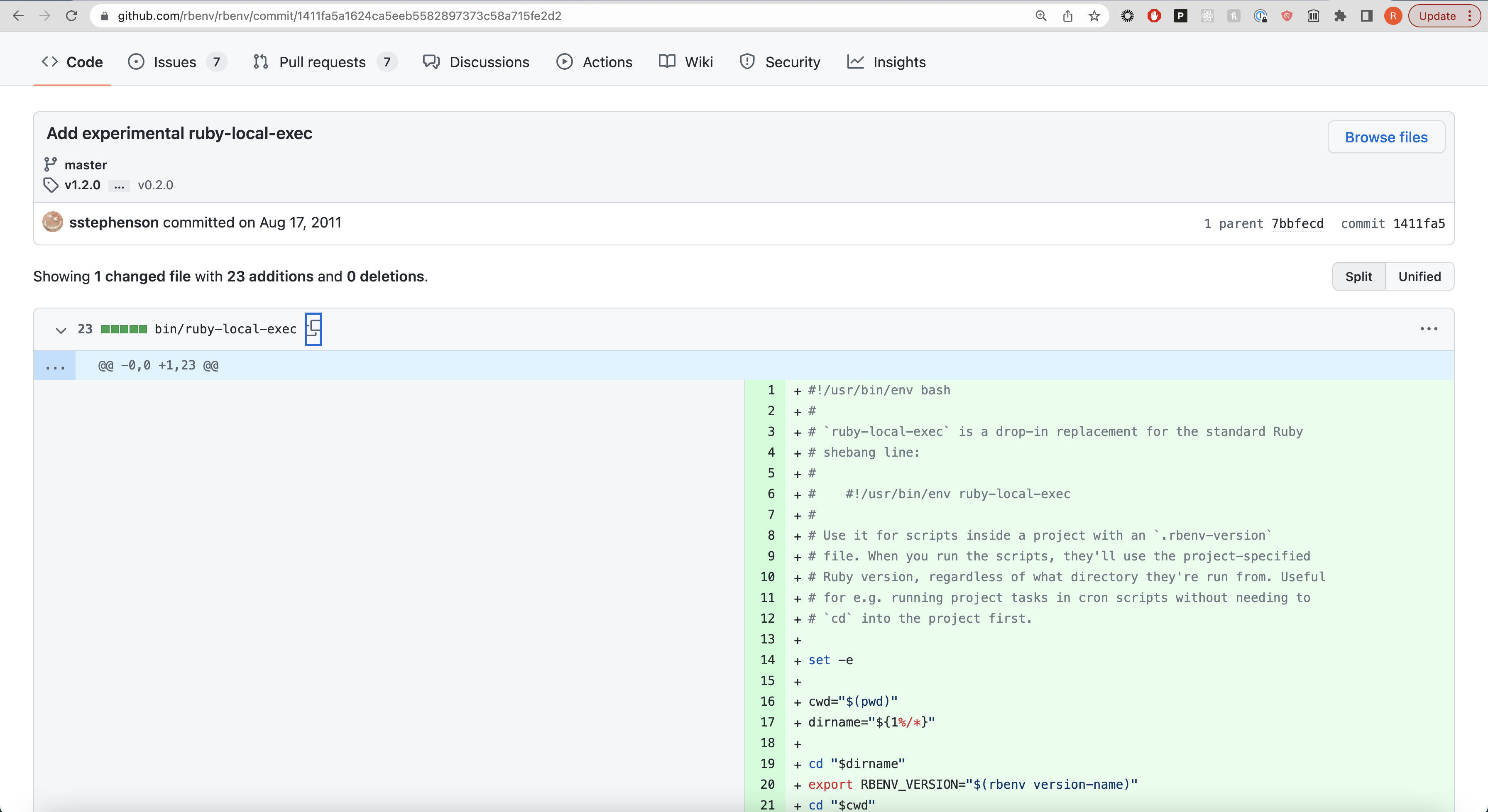Image resolution: width=1488 pixels, height=812 pixels.
Task: Copy the file path with the clipboard icon
Action: pos(313,329)
